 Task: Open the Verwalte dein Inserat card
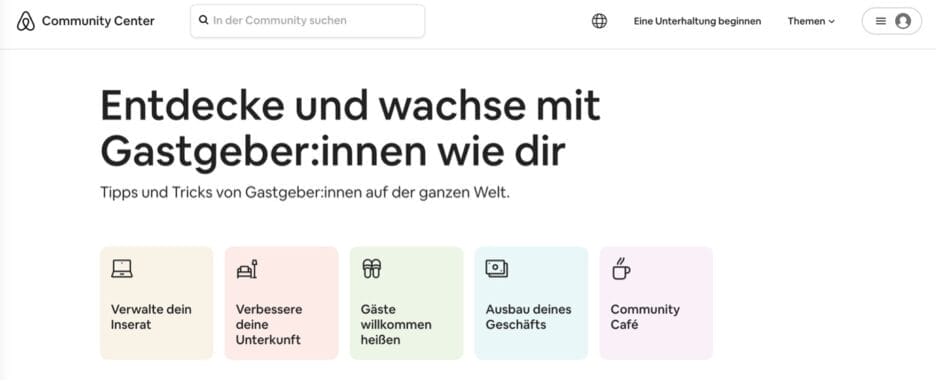(x=157, y=303)
